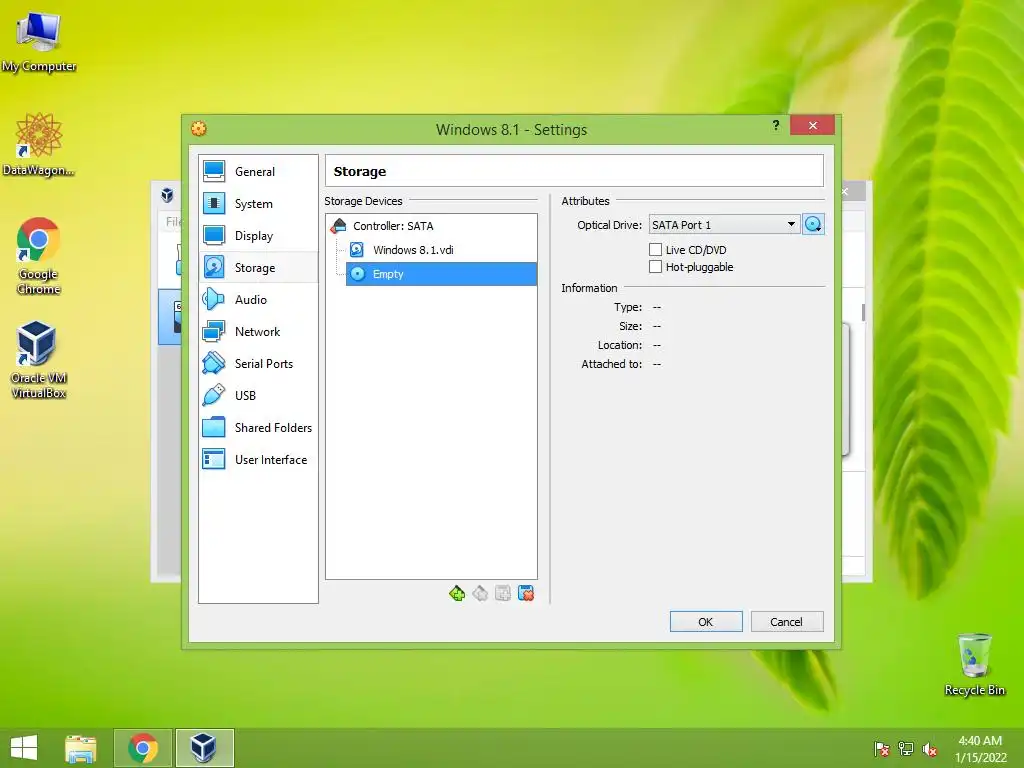Open USB settings
This screenshot has width=1024, height=768.
point(259,395)
